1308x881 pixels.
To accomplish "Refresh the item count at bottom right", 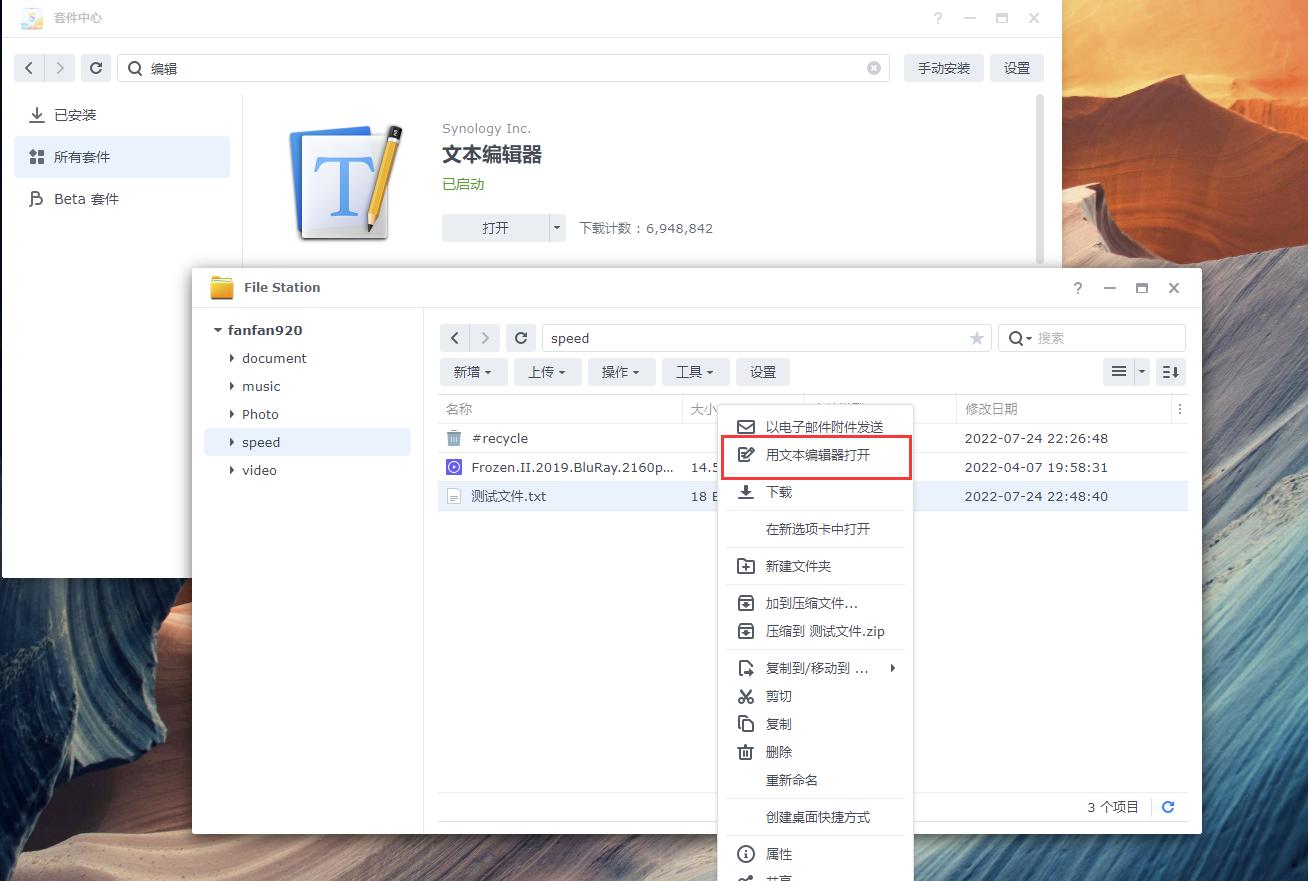I will [x=1167, y=807].
